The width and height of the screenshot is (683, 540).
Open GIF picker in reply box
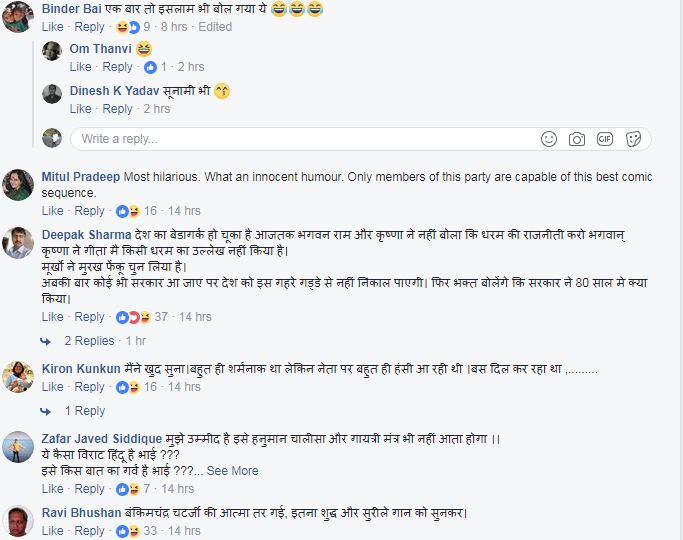tap(604, 139)
